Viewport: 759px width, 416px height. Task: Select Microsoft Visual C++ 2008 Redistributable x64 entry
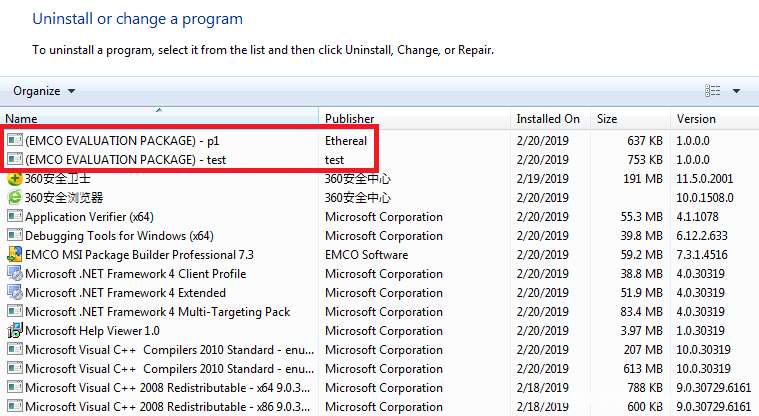point(160,388)
